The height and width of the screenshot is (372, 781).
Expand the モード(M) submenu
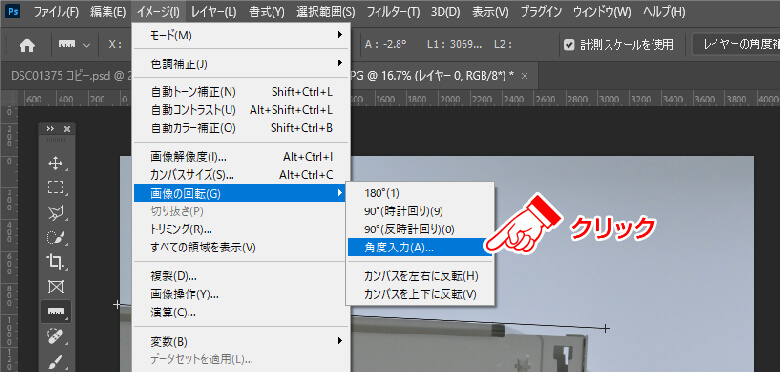pos(242,35)
